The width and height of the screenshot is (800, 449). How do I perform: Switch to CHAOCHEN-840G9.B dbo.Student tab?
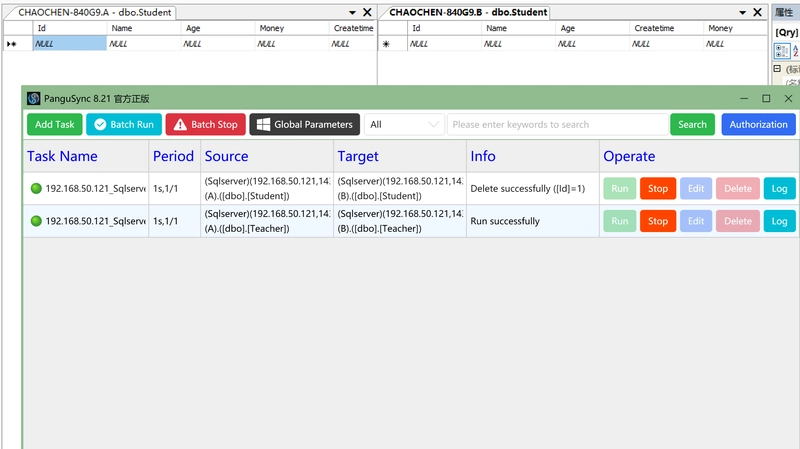click(468, 12)
